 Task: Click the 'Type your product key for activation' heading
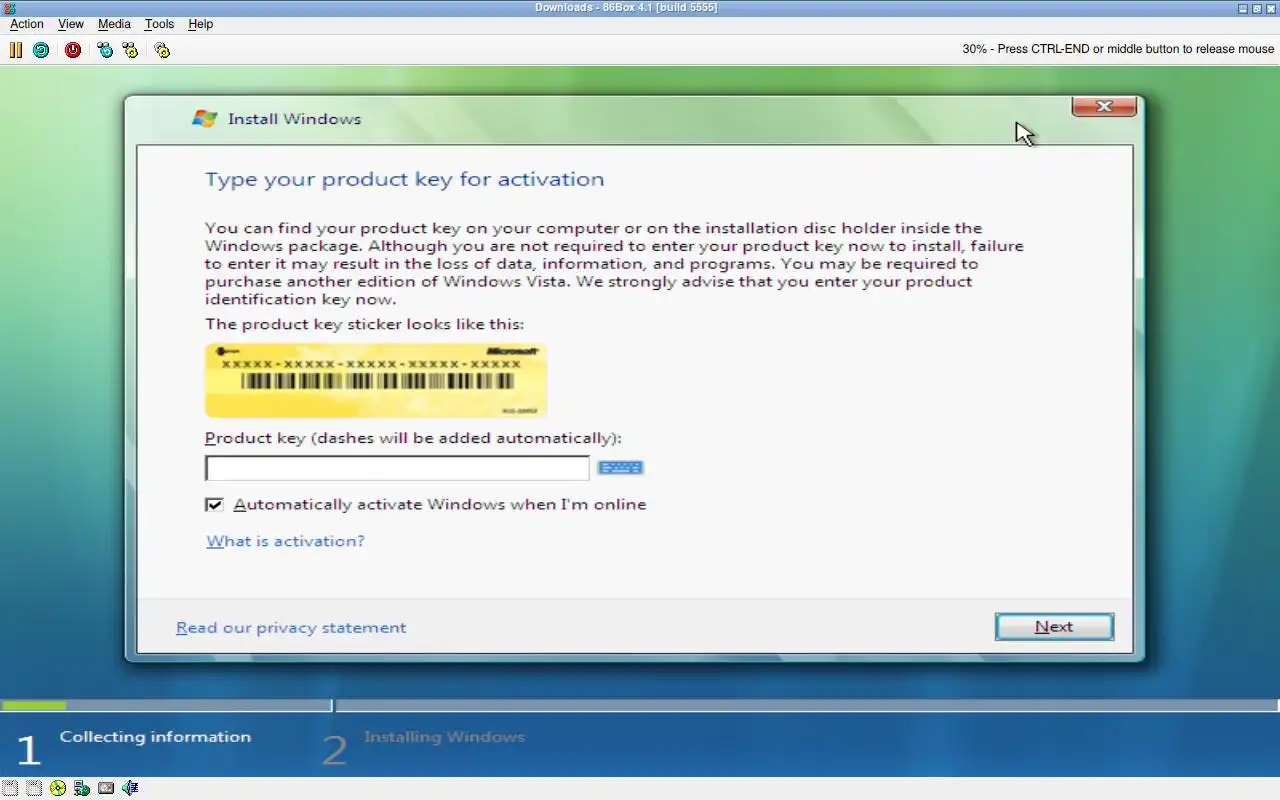coord(405,179)
